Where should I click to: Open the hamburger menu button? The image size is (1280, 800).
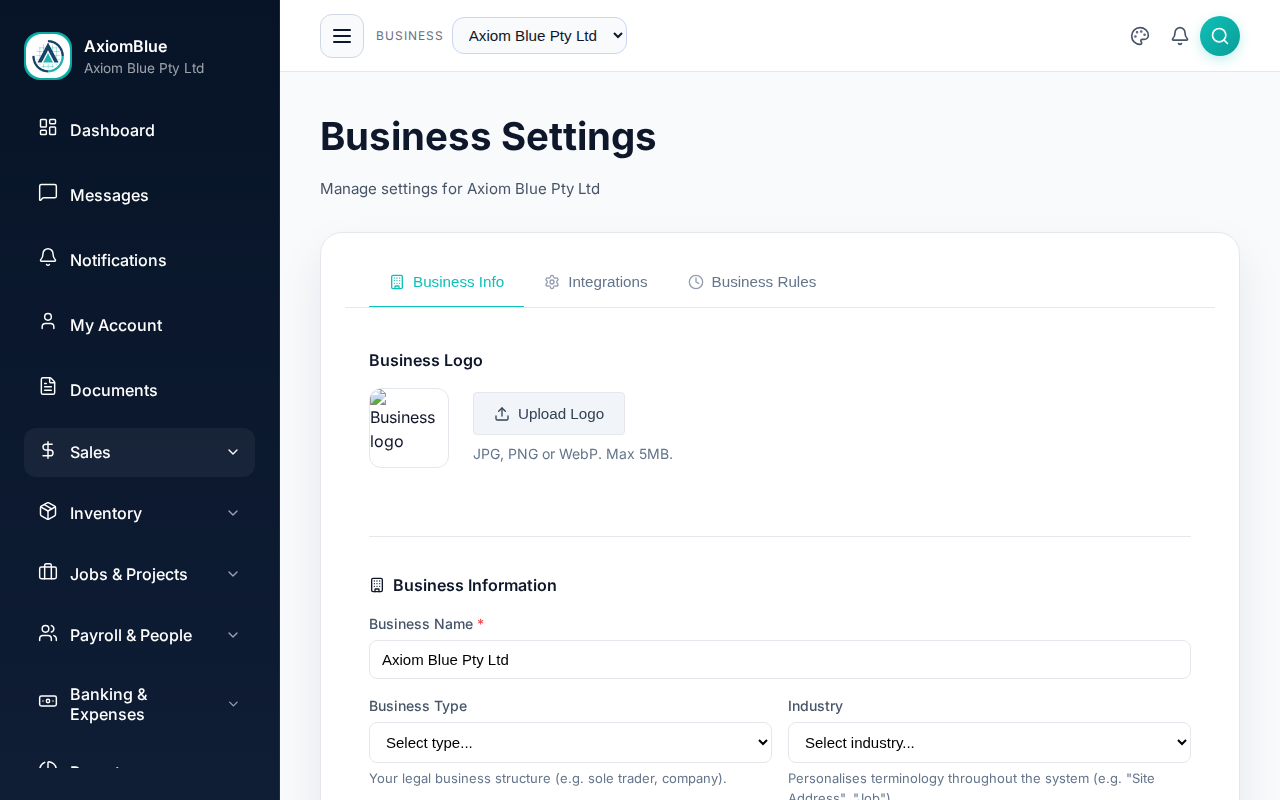[342, 36]
